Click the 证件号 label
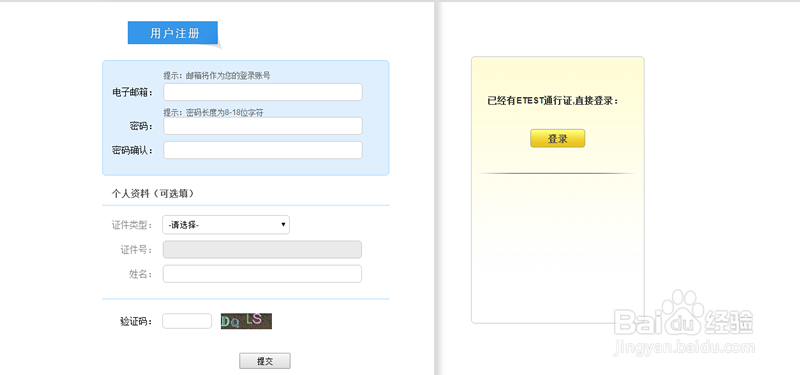Image resolution: width=800 pixels, height=375 pixels. coord(137,249)
